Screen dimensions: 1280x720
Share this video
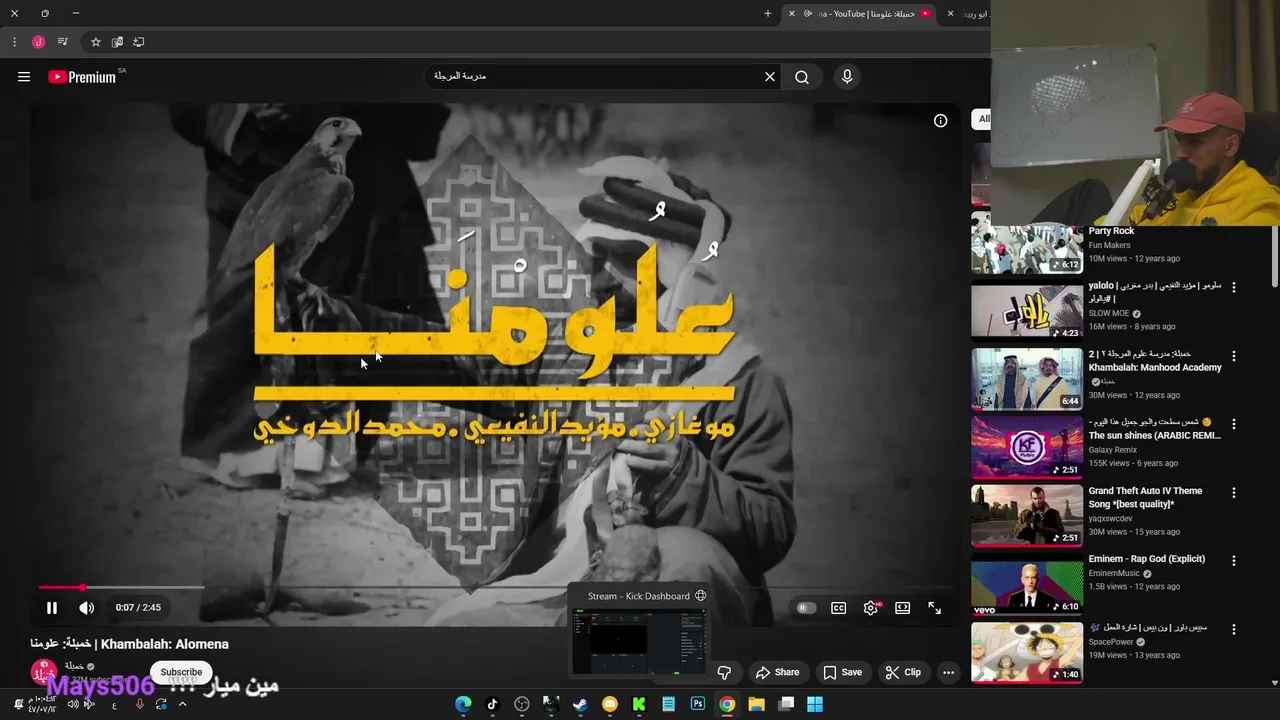[x=777, y=672]
